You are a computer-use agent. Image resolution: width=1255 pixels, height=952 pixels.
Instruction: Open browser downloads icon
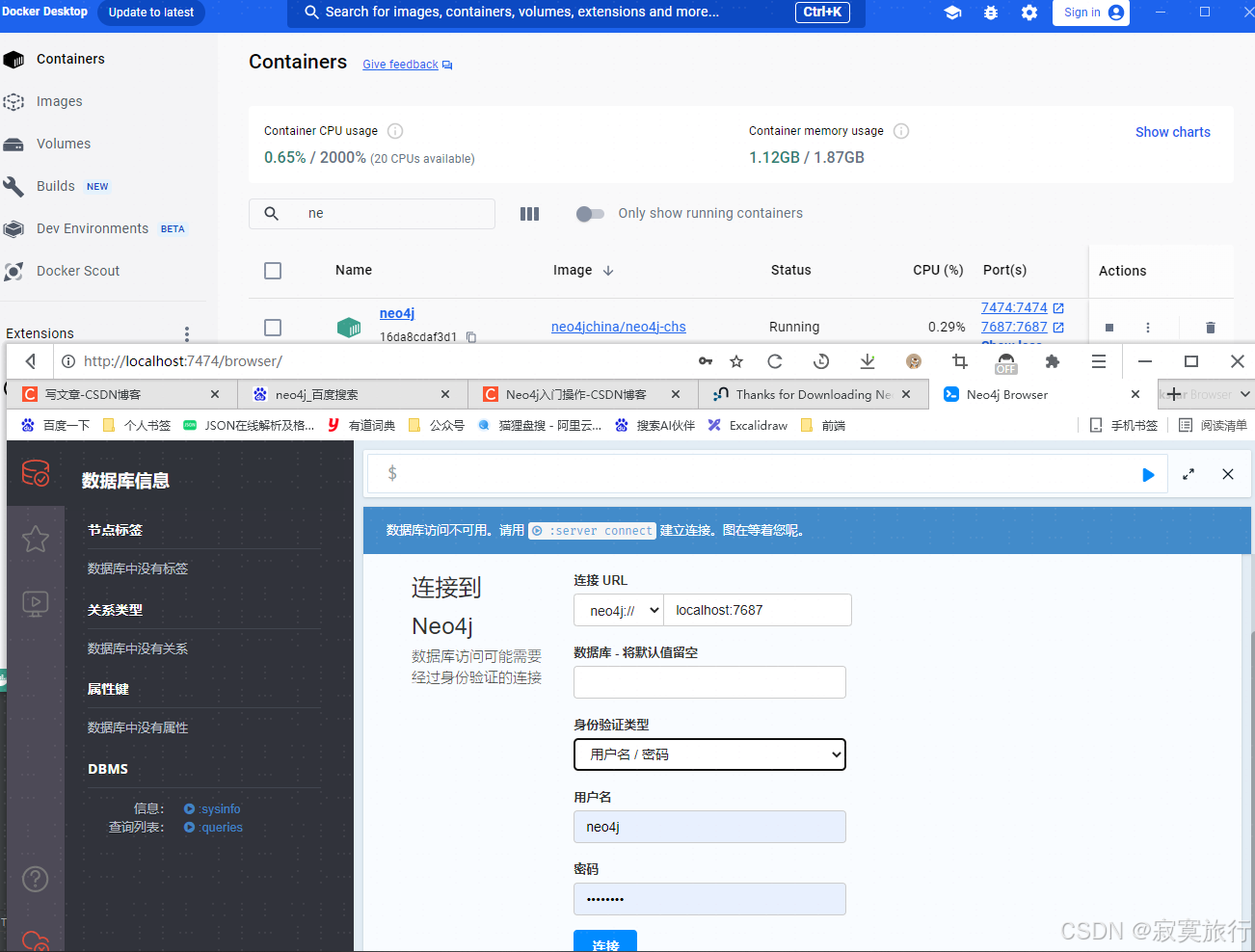pos(868,361)
